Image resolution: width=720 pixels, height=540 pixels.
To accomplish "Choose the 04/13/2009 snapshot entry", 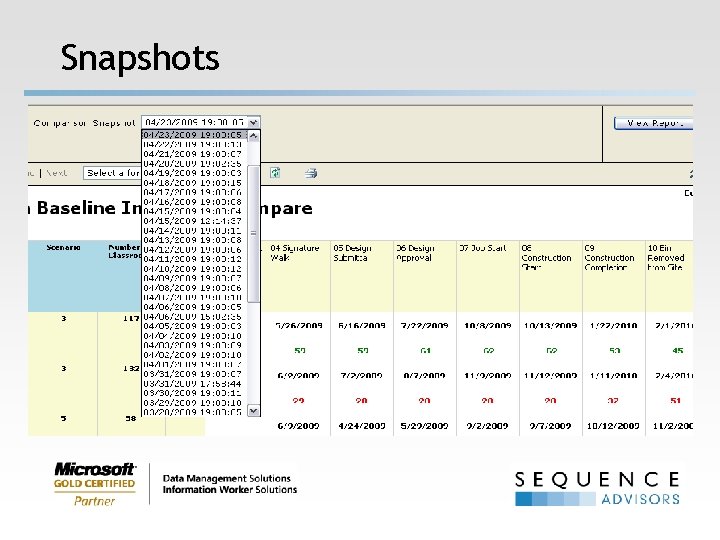I will 195,240.
